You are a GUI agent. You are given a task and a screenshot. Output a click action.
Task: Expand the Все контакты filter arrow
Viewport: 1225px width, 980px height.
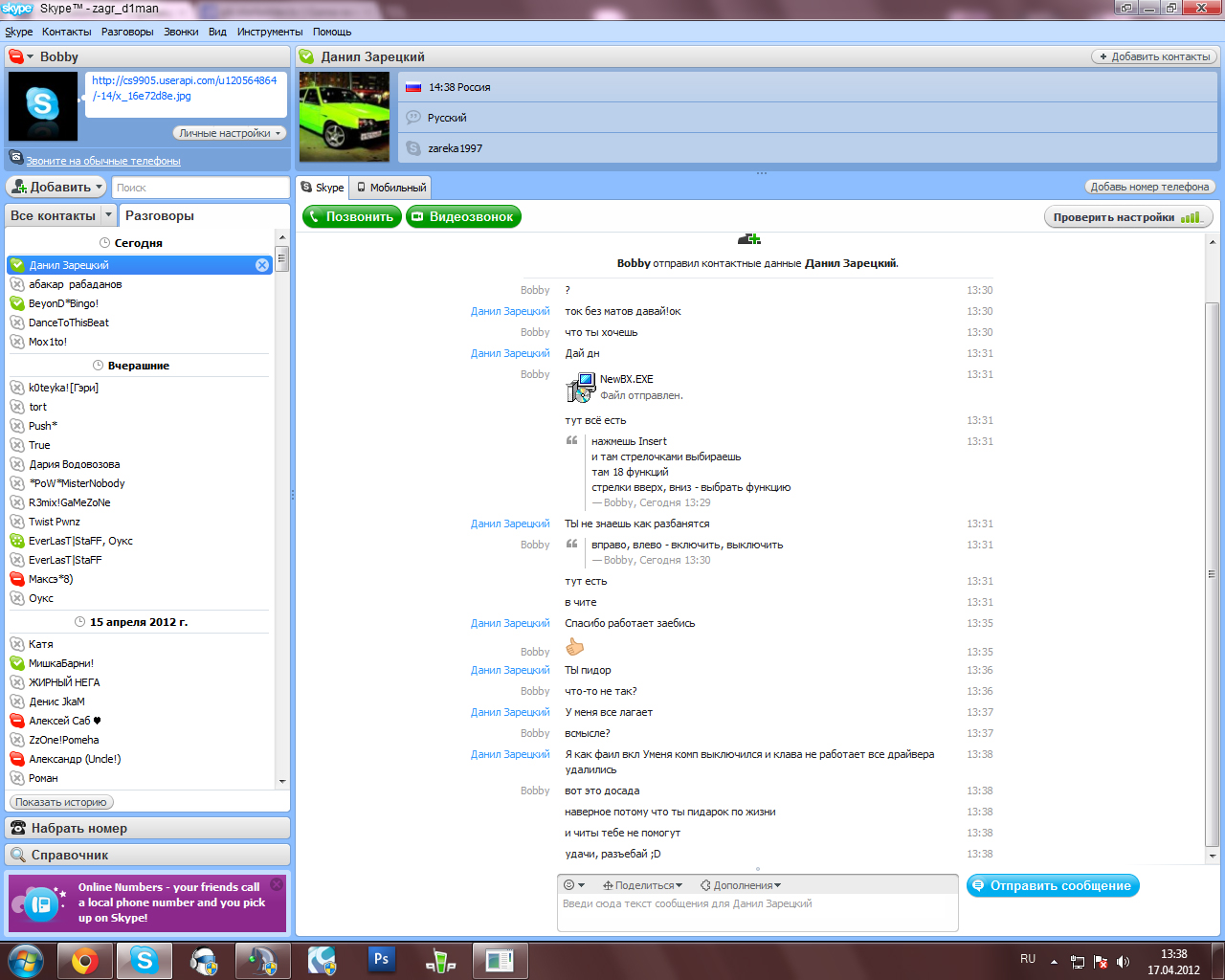click(x=108, y=216)
